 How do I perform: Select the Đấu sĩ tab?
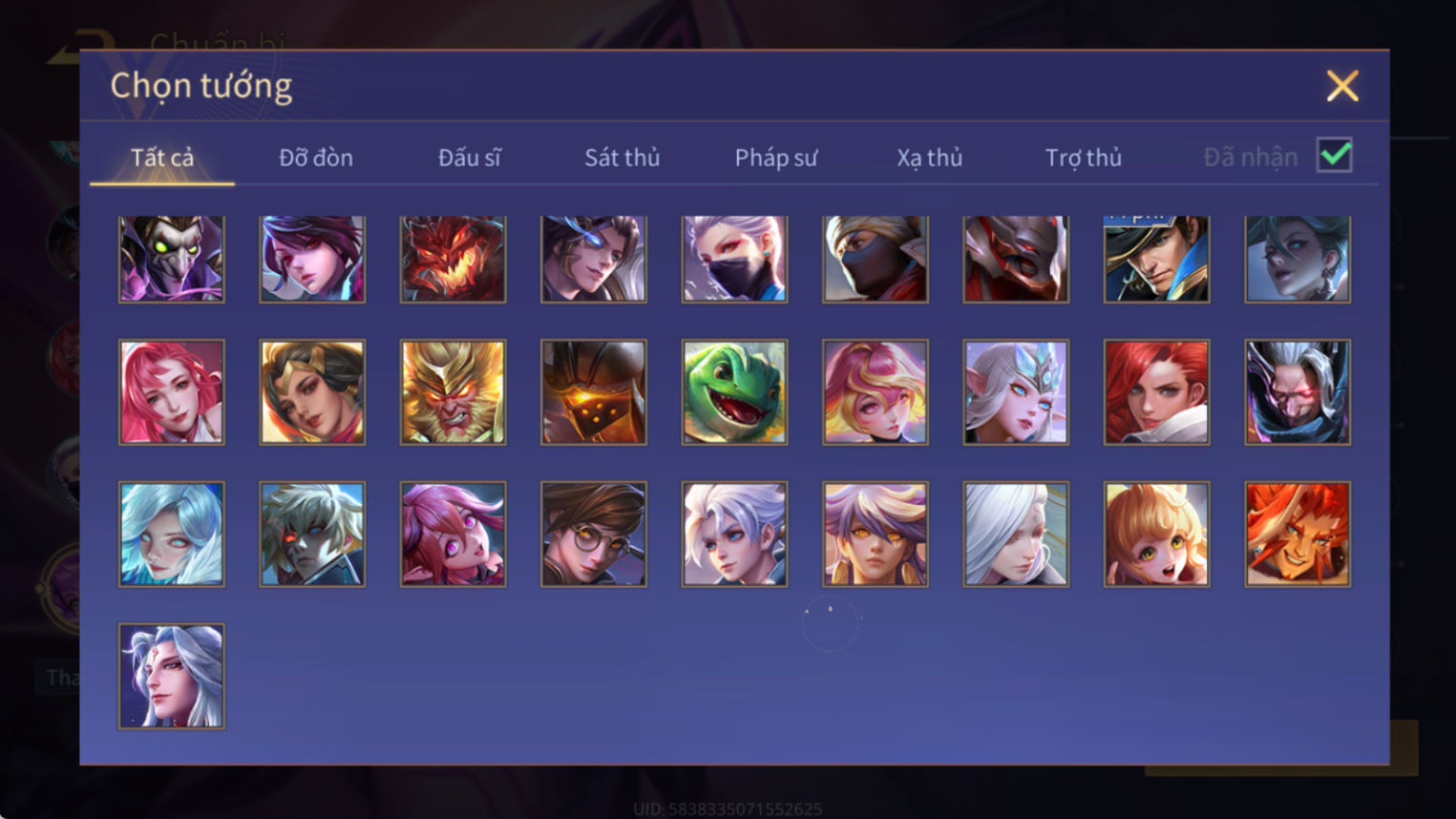[469, 157]
